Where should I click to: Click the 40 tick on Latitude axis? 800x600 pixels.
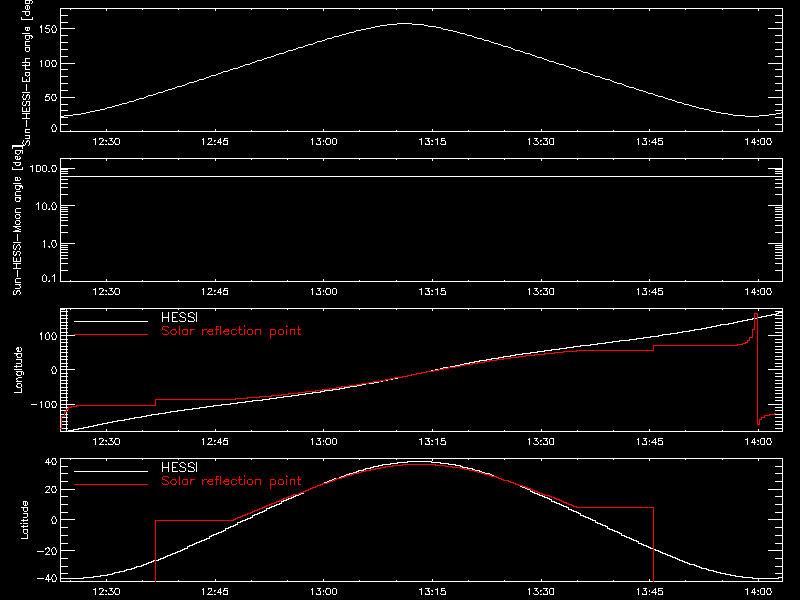point(51,462)
